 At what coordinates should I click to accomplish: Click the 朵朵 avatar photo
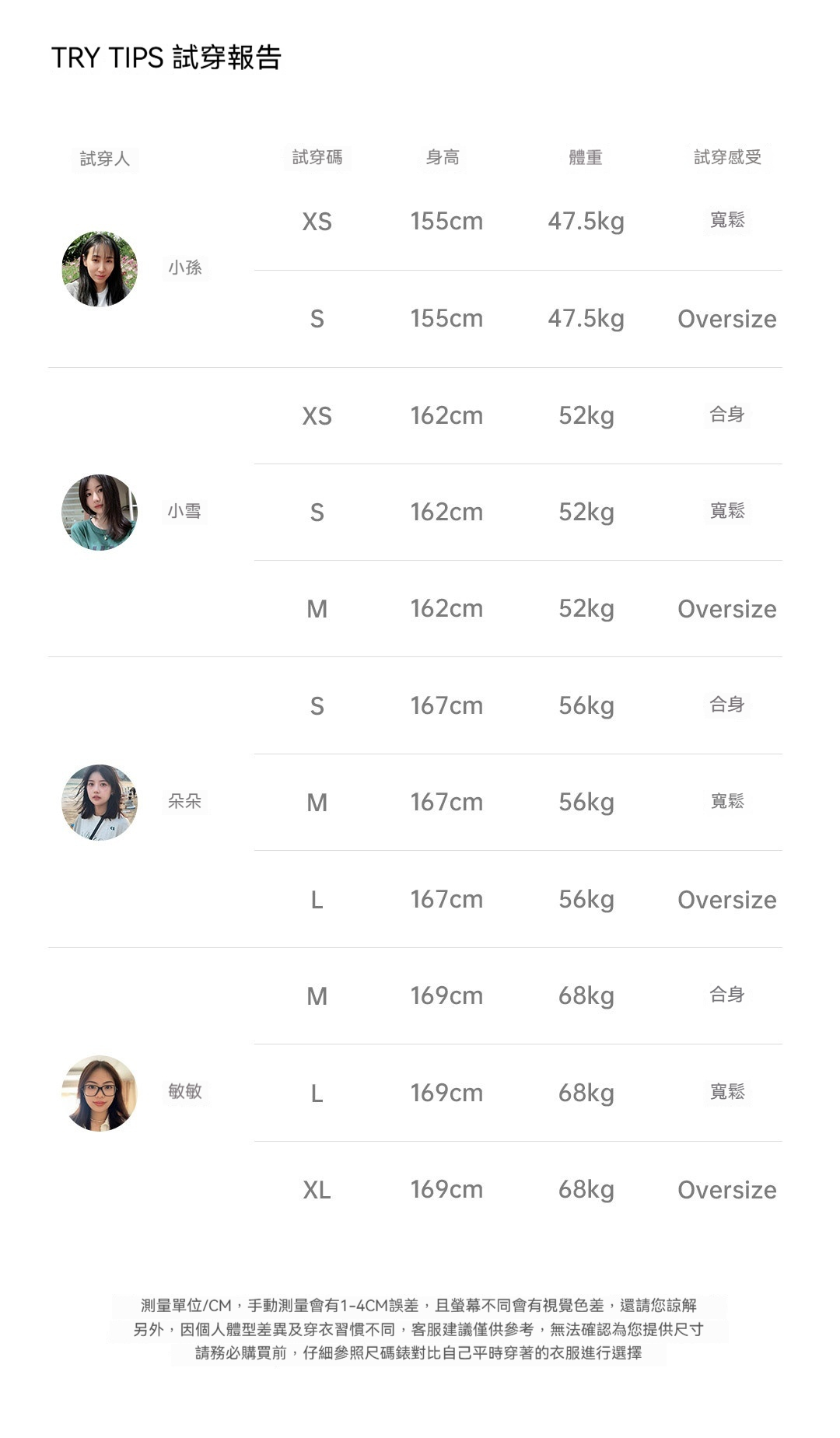pyautogui.click(x=100, y=802)
